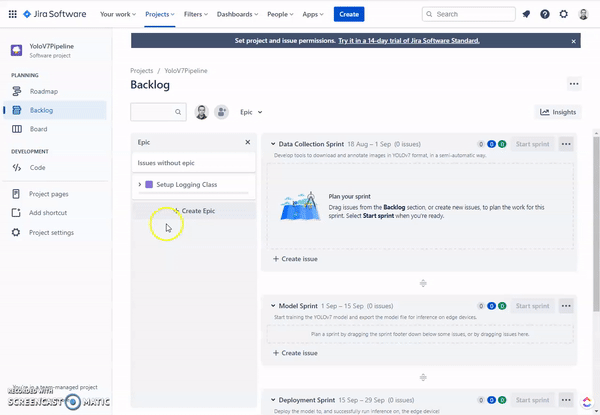The width and height of the screenshot is (600, 415).
Task: Click sprint divider handle below Data Collection Sprint
Action: 423,283
